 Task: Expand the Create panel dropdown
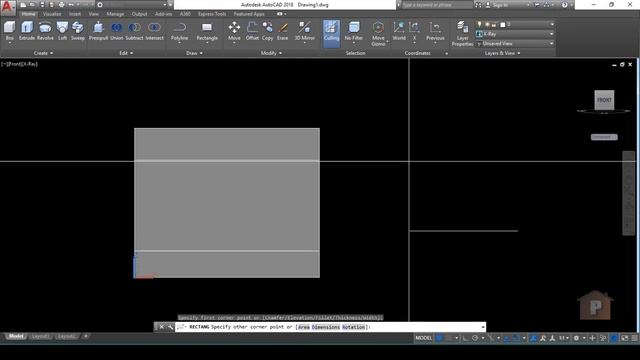pyautogui.click(x=43, y=53)
